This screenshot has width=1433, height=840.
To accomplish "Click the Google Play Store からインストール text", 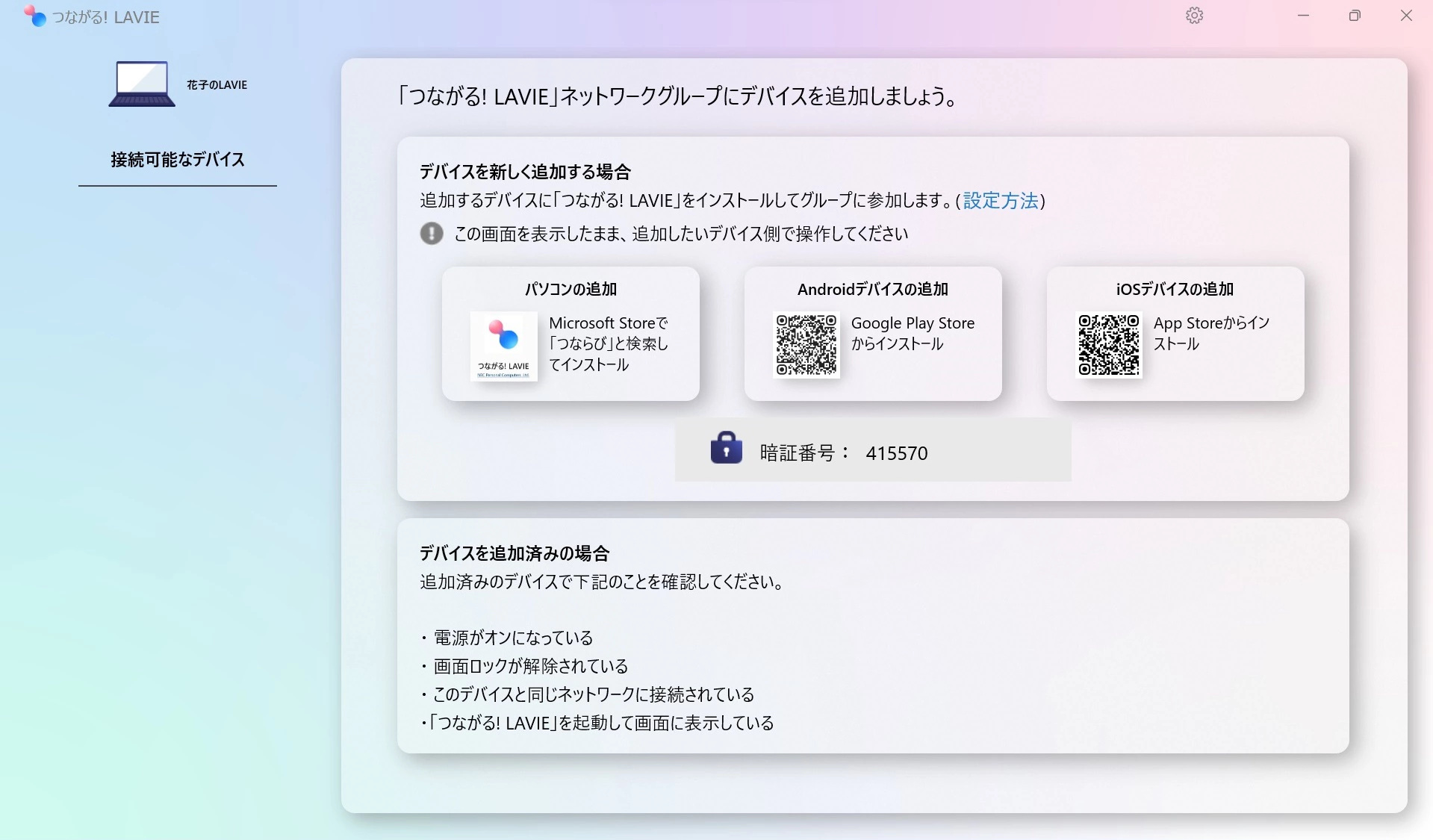I will 913,333.
